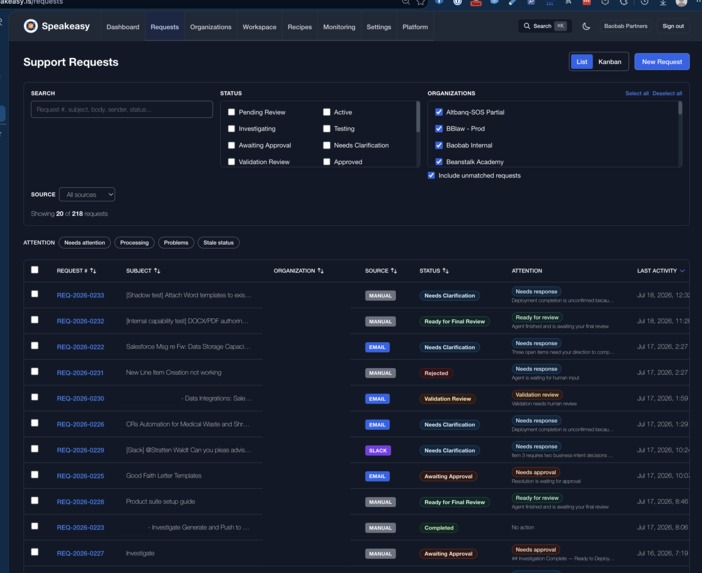Open the Workspace nav item
702x573 pixels.
coord(260,27)
